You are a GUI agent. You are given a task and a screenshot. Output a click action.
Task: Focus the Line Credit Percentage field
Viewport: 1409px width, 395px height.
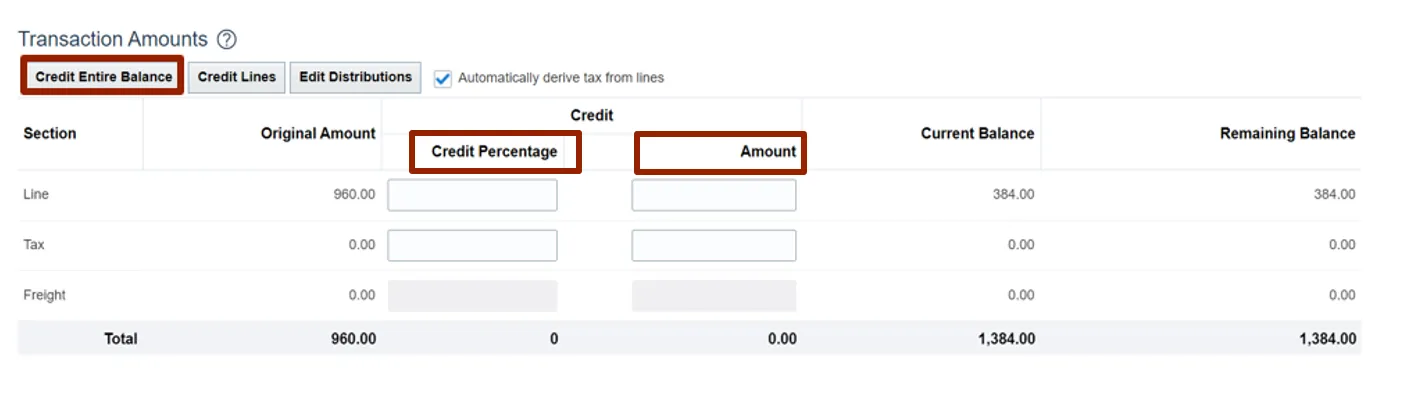coord(472,195)
